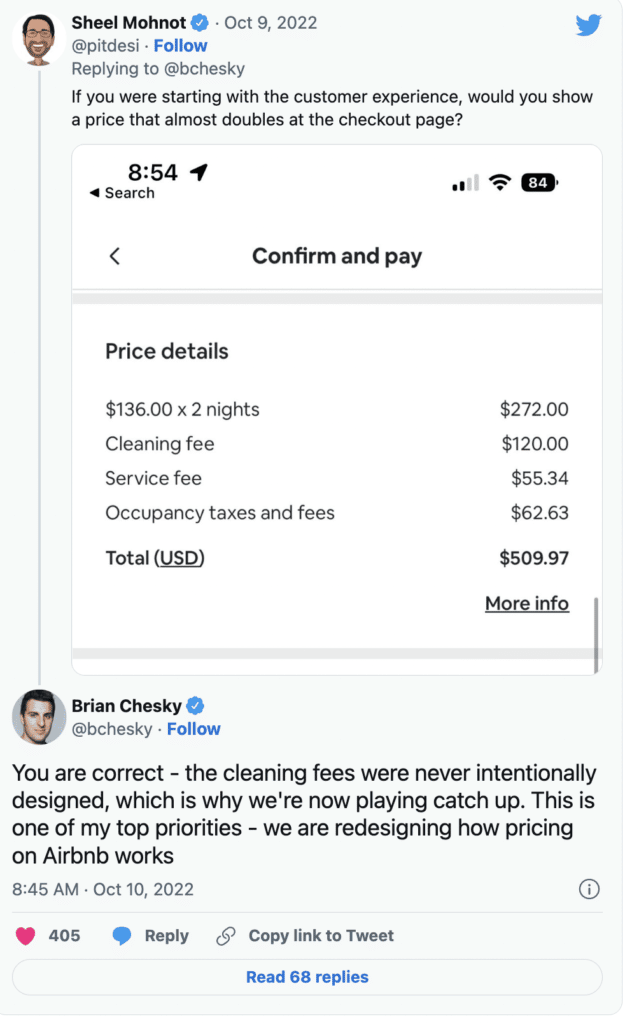Follow @pitdesi account

180,46
